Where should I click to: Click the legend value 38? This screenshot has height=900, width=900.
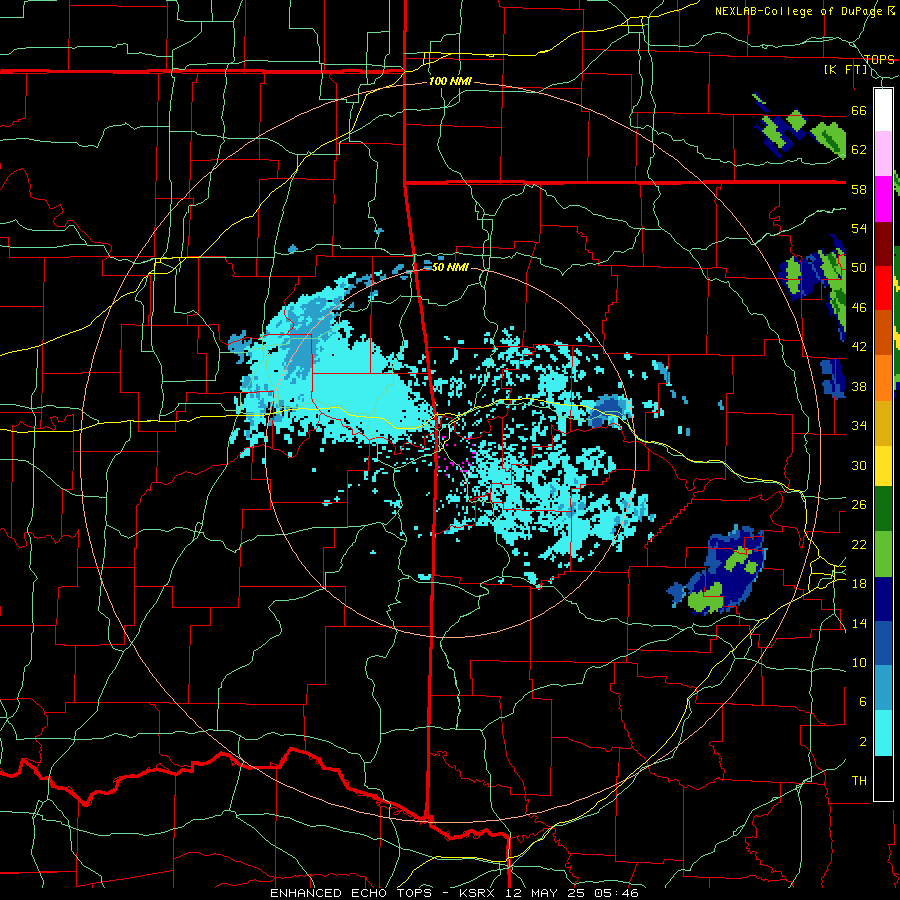(859, 386)
